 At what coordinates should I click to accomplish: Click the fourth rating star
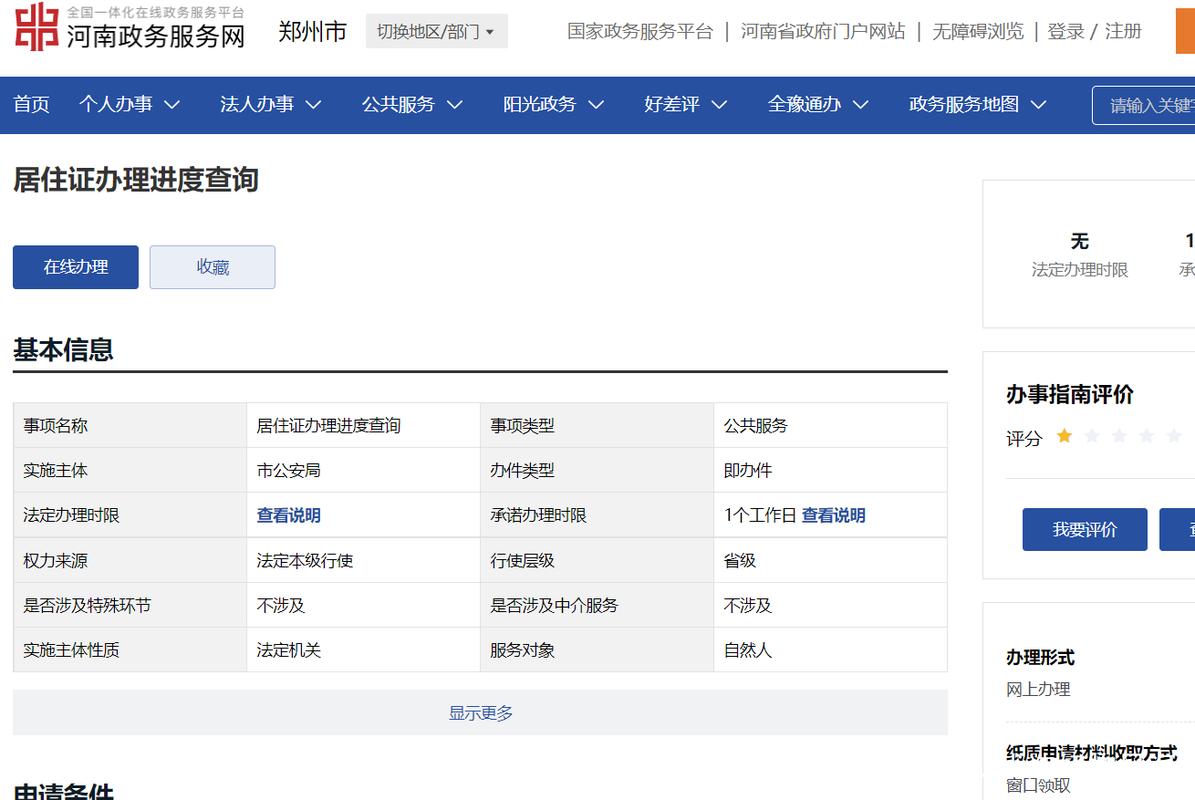(1147, 436)
